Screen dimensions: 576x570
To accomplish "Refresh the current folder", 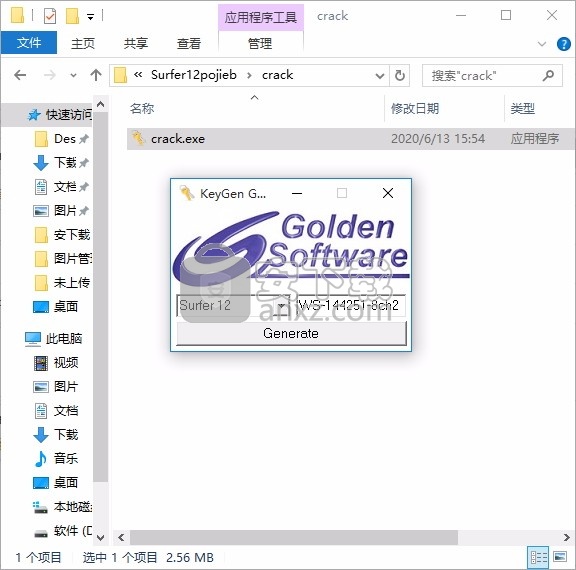I will (x=400, y=76).
